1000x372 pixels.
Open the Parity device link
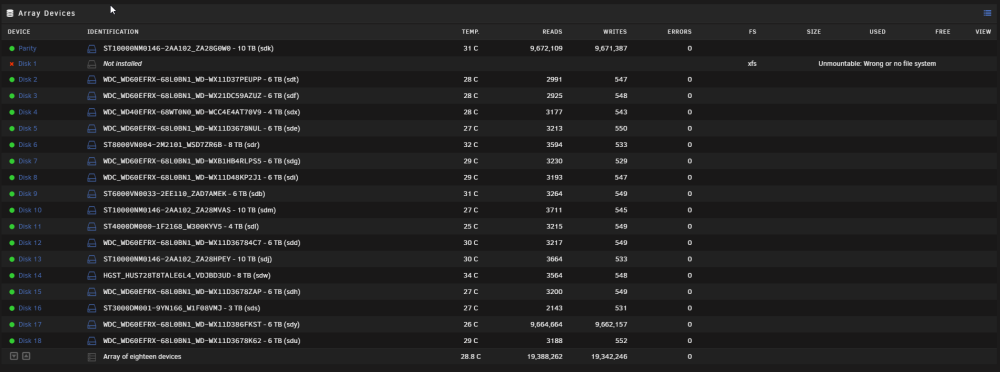[27, 48]
